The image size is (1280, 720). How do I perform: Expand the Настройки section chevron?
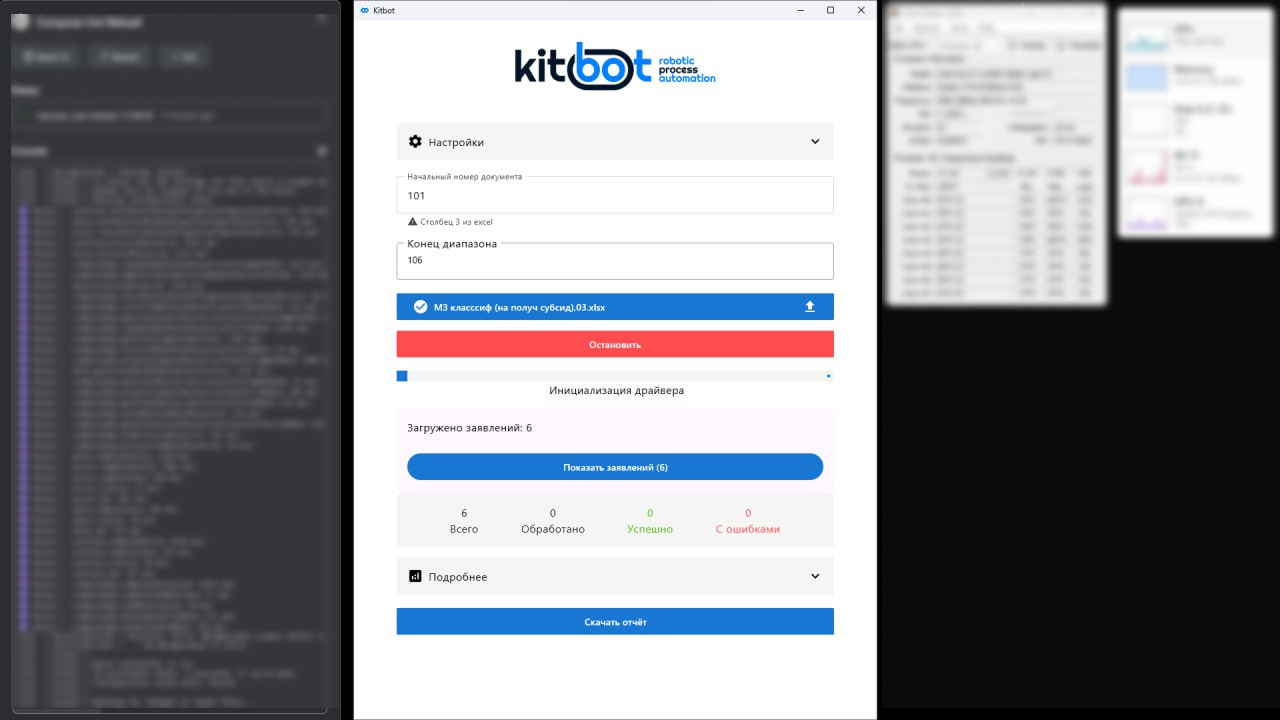click(x=815, y=142)
